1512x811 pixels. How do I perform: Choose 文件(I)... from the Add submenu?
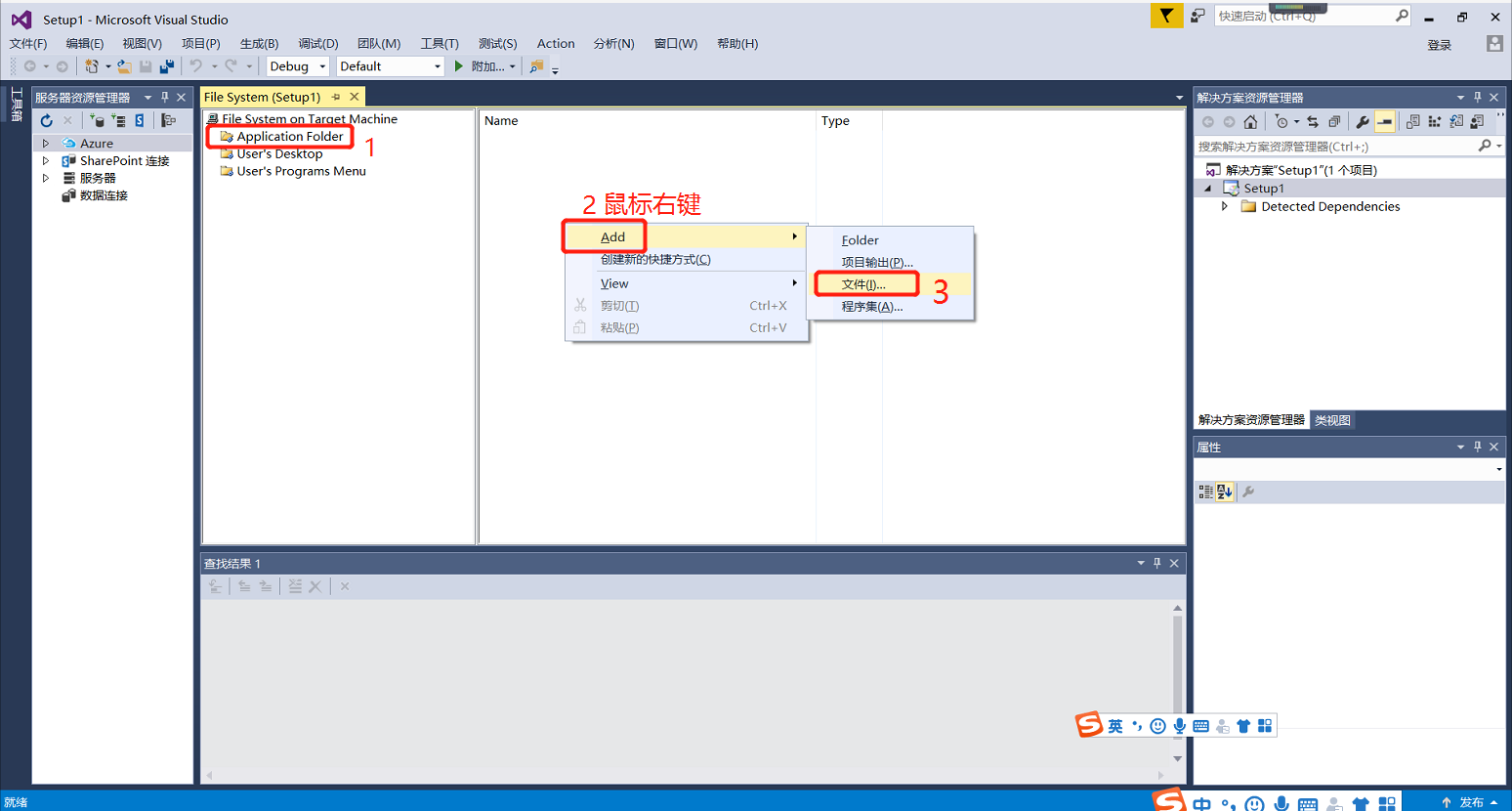click(x=863, y=284)
